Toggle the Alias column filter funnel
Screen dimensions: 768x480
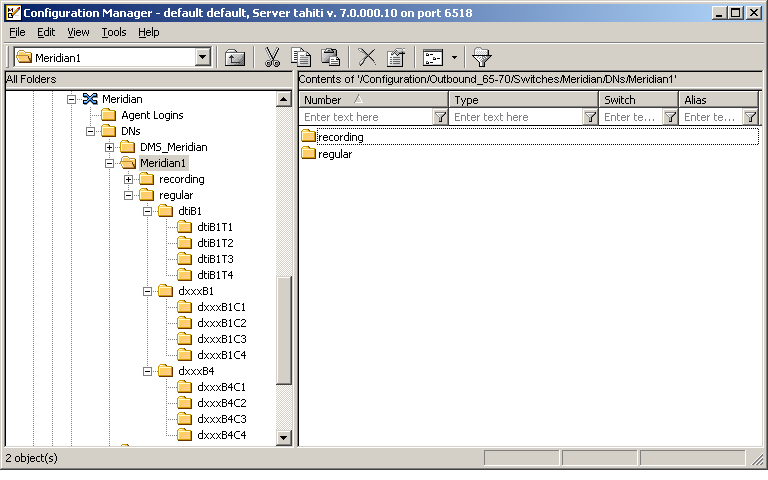(750, 117)
